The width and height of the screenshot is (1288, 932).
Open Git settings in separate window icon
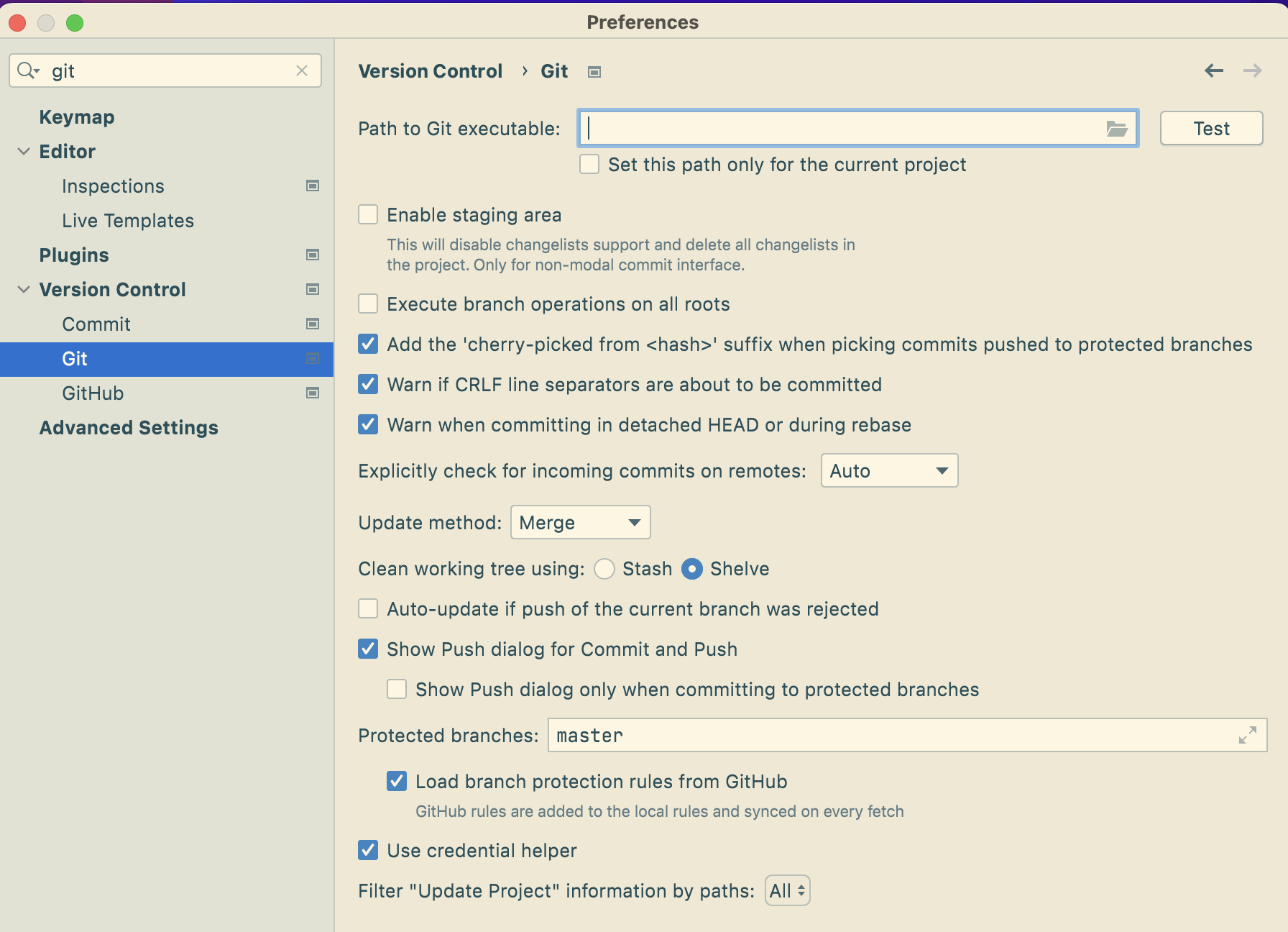pyautogui.click(x=594, y=71)
